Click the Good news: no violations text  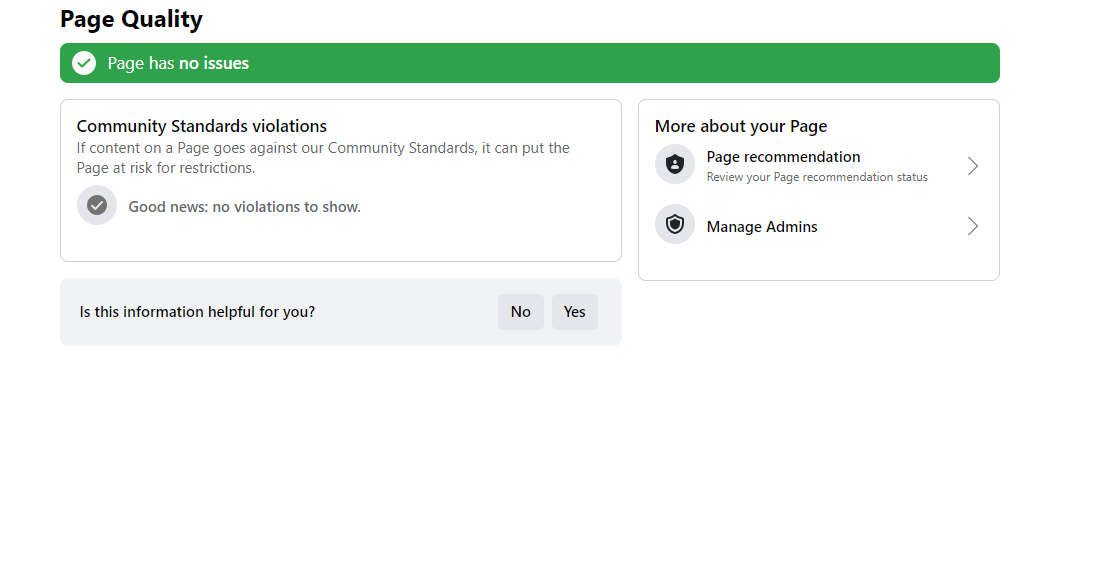(244, 207)
